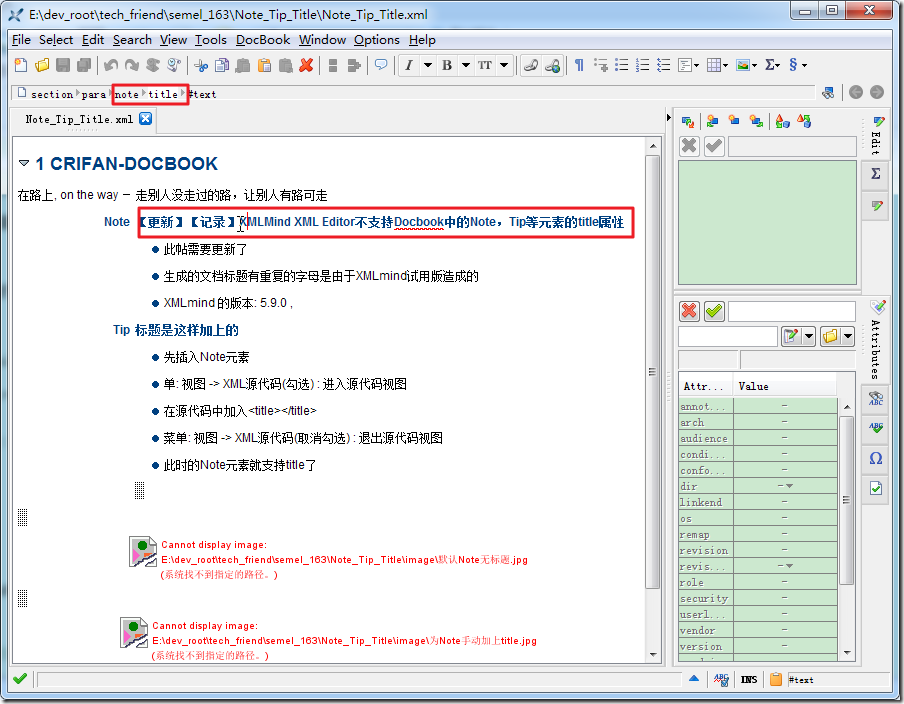Open the Sigma tab on the right sidebar

pyautogui.click(x=875, y=174)
